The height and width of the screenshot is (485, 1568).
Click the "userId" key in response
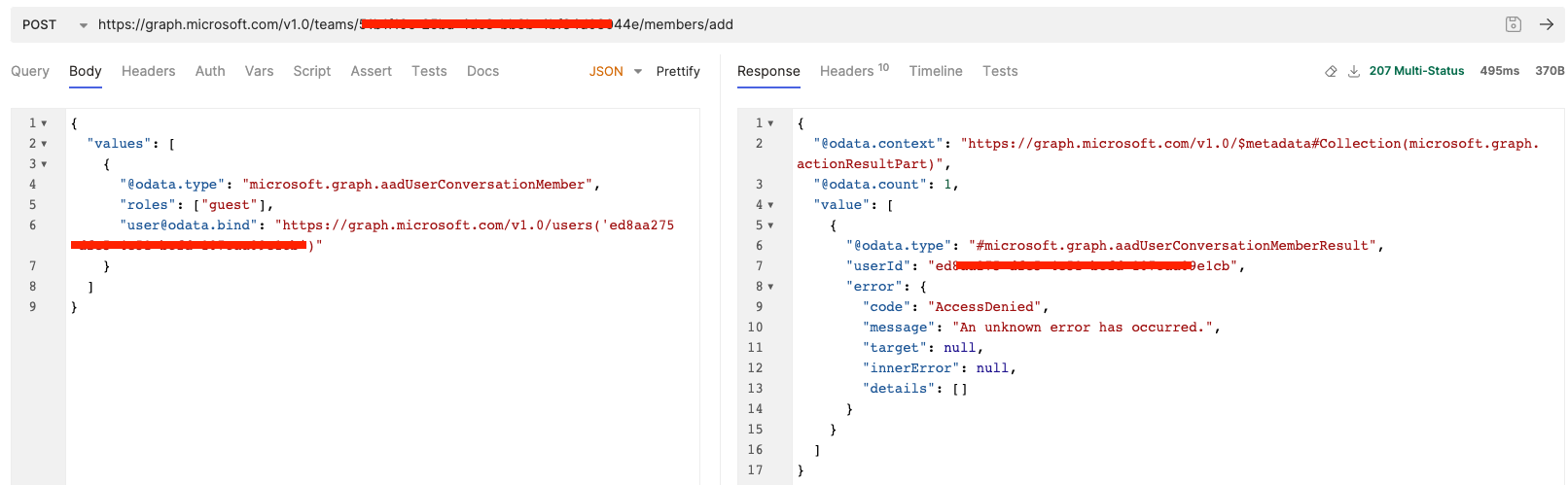878,266
